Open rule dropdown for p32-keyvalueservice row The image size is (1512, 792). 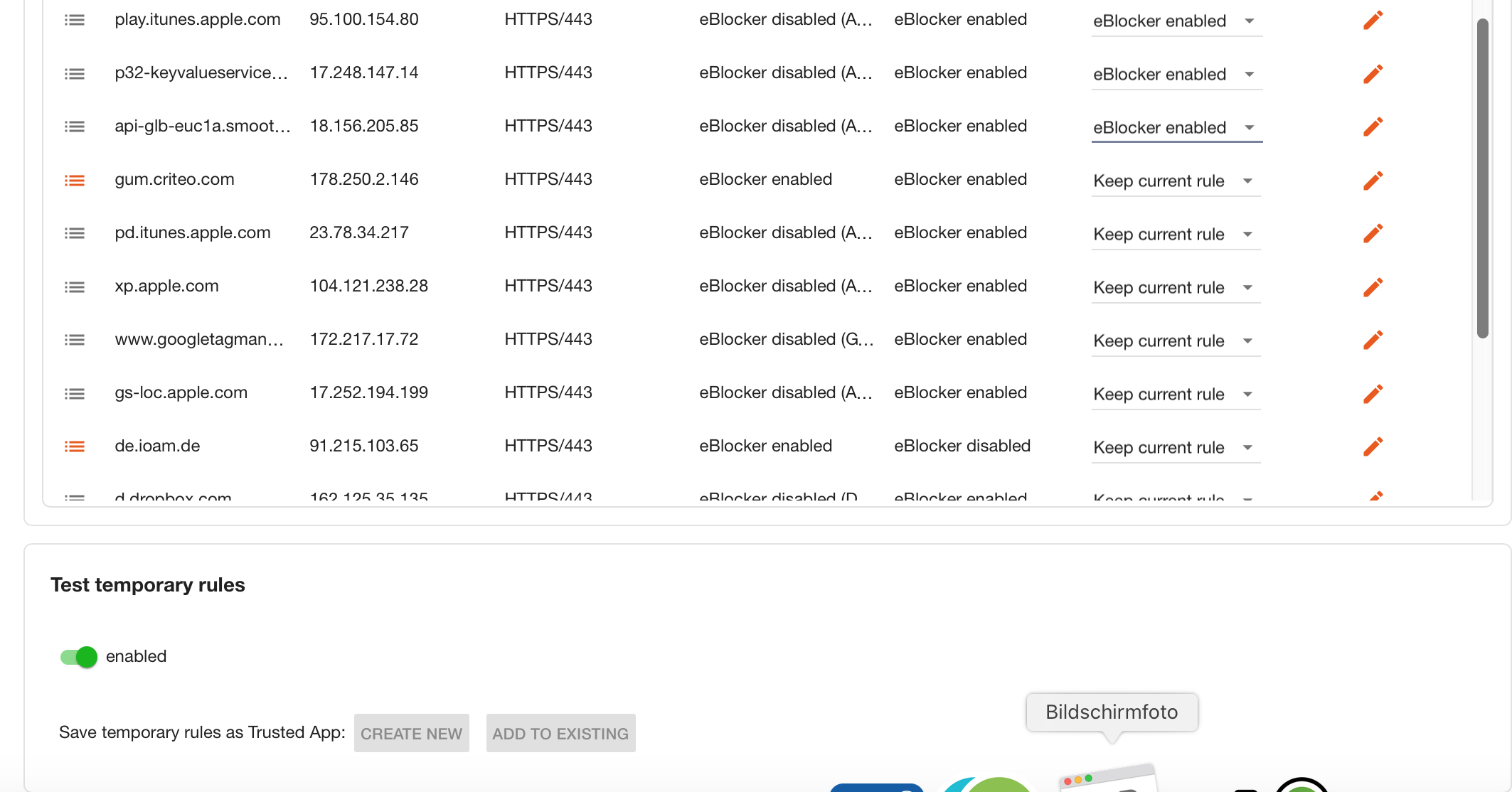click(x=1176, y=75)
